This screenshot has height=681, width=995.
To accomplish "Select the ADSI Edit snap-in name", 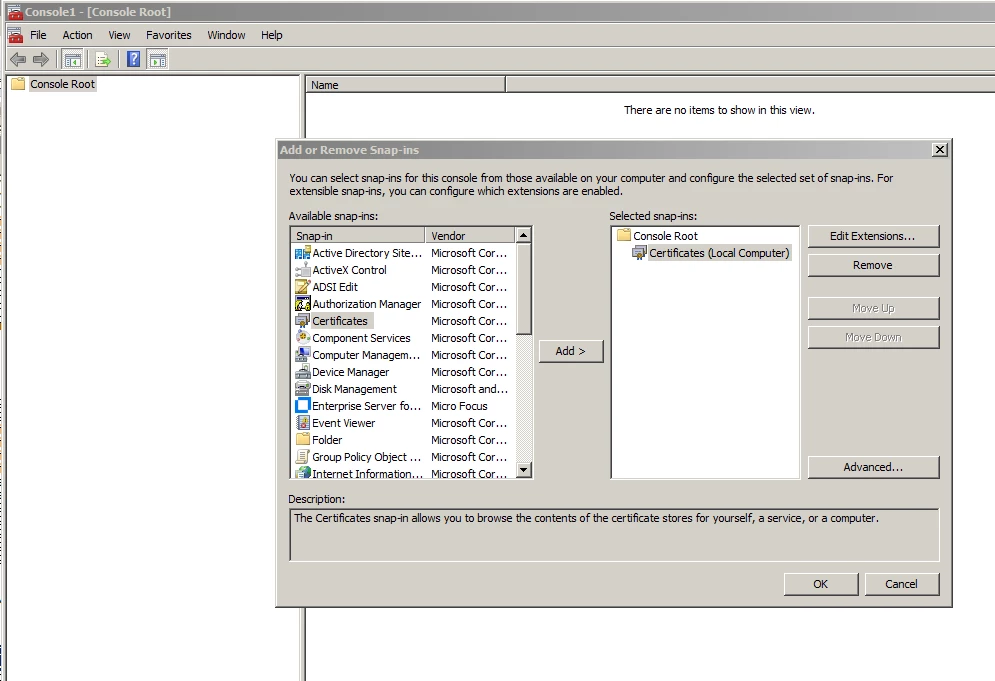I will coord(334,287).
